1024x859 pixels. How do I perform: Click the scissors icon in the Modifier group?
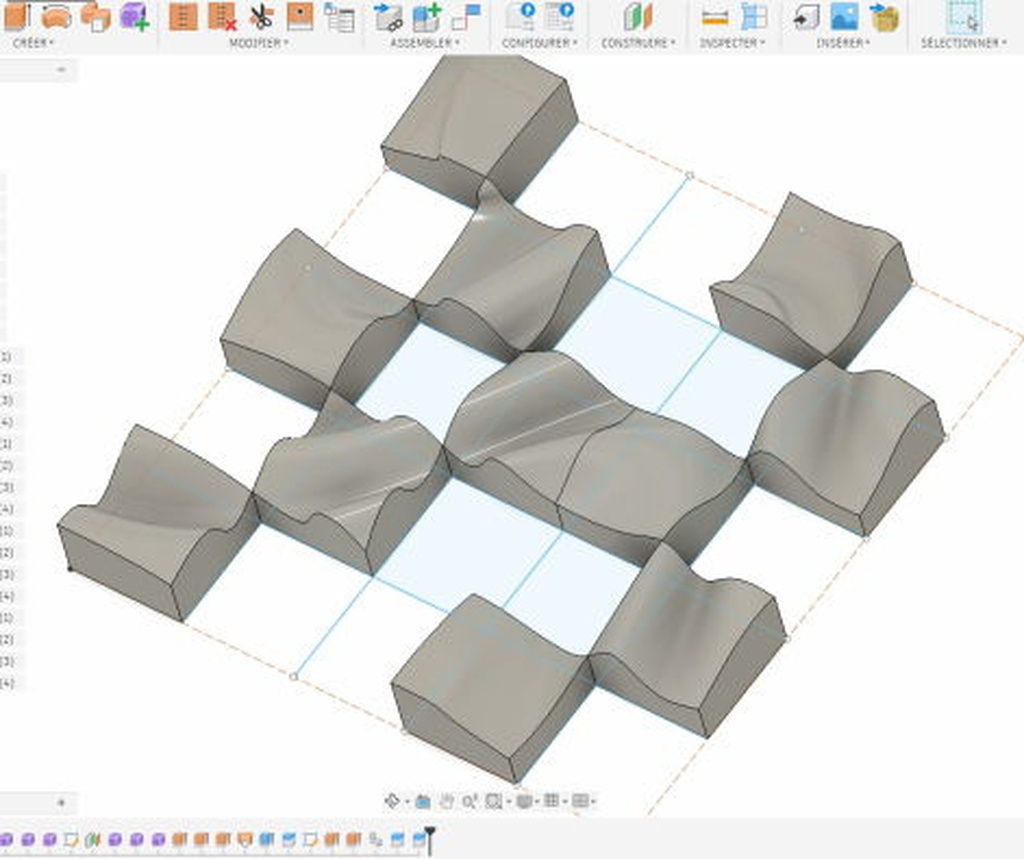(x=261, y=17)
